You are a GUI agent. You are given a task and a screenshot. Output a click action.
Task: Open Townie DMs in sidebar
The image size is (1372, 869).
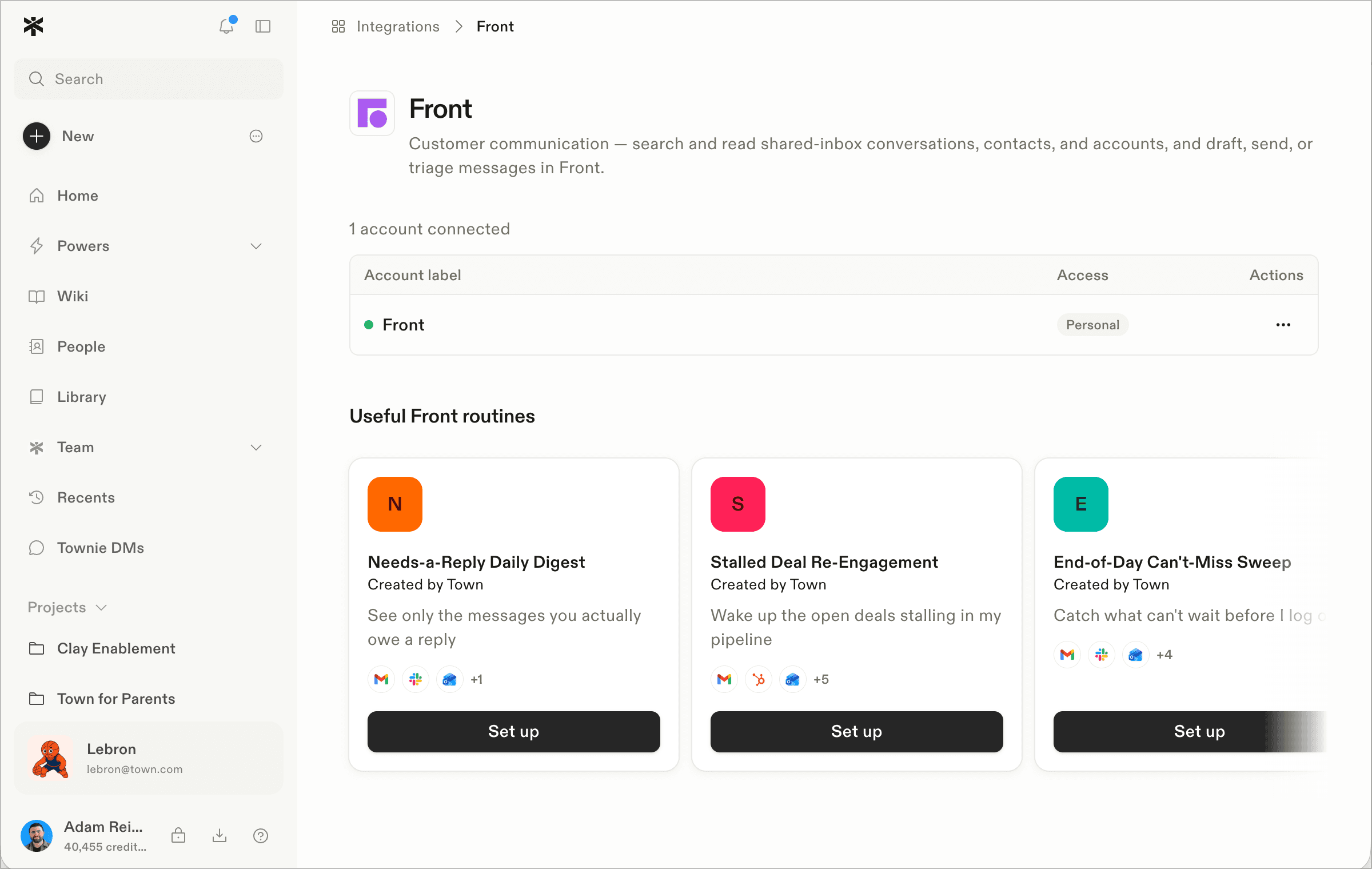point(149,548)
